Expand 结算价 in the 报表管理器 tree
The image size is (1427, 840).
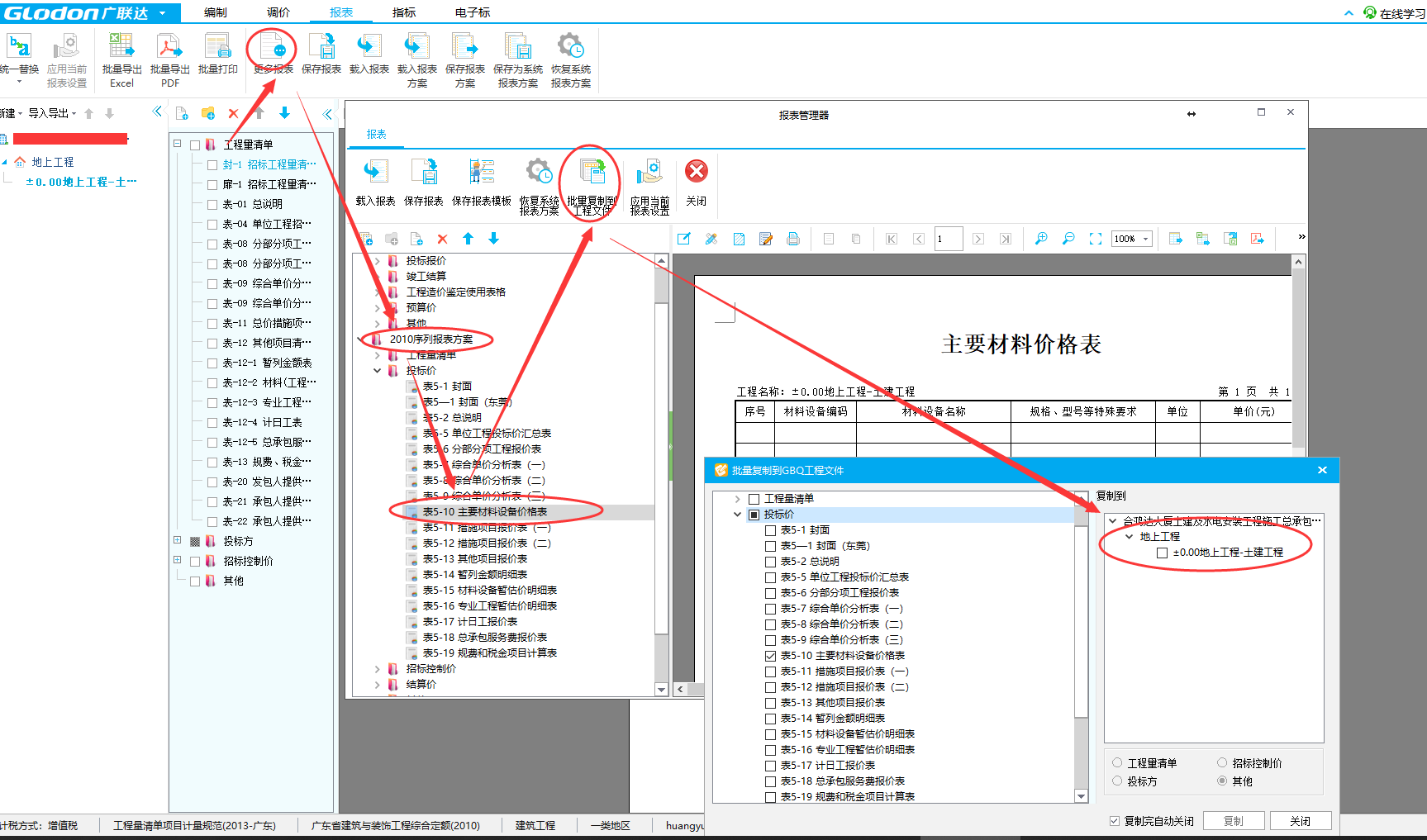coord(378,685)
